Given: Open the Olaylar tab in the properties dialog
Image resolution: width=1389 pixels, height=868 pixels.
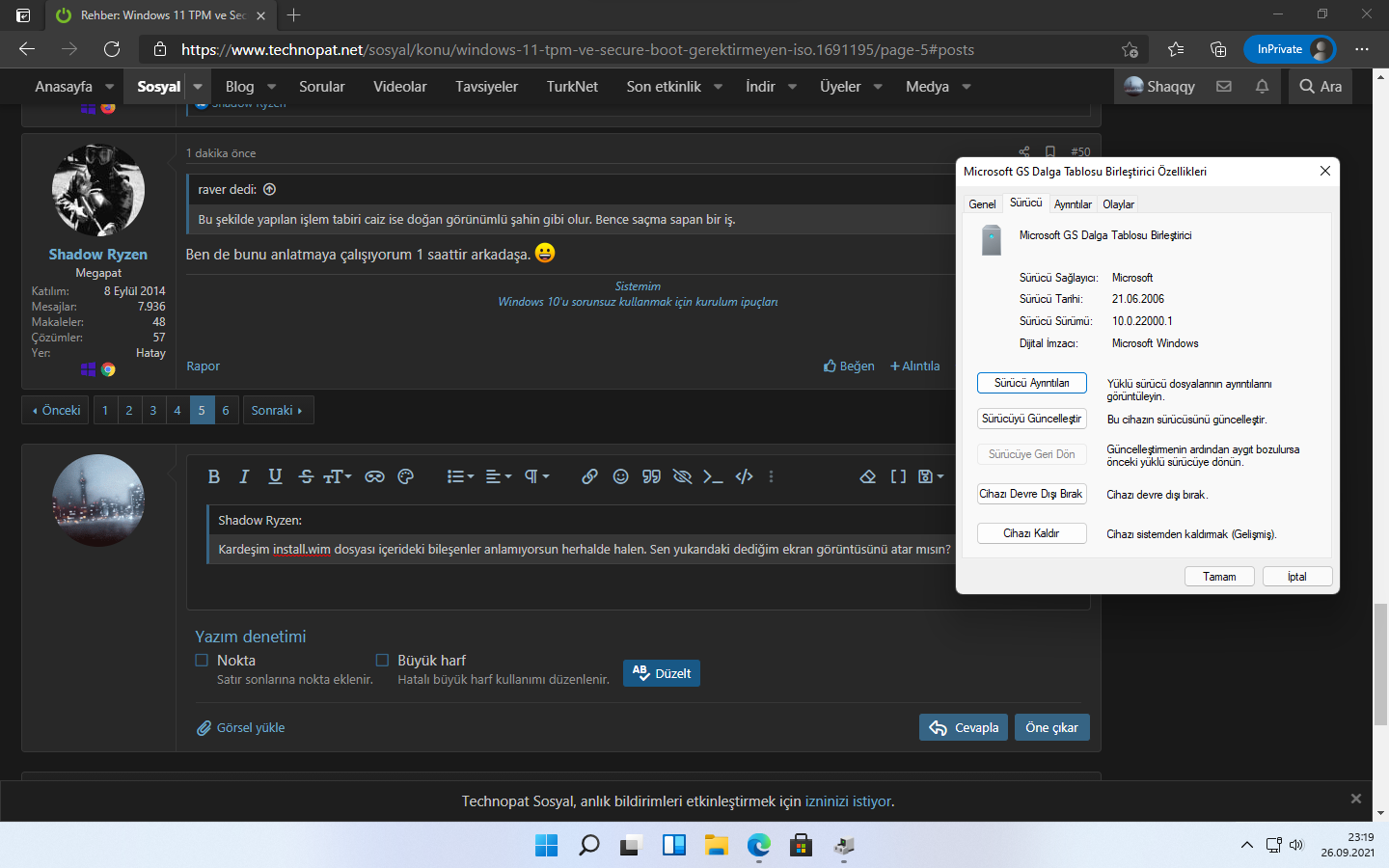Looking at the screenshot, I should (x=1118, y=204).
